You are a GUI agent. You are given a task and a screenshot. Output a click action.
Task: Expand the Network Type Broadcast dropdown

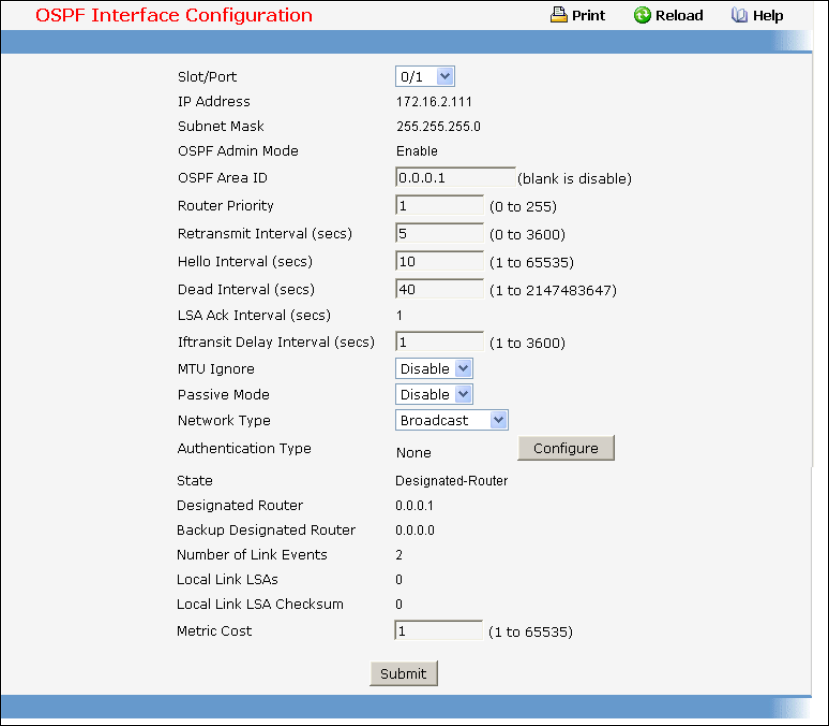453,421
